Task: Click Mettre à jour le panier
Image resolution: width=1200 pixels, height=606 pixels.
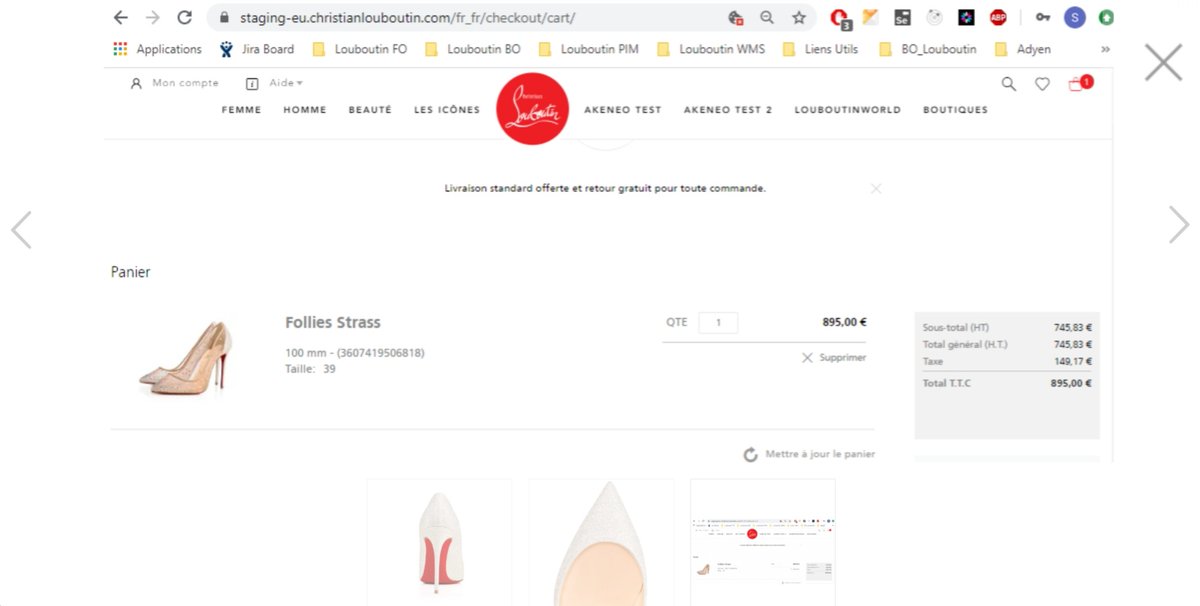Action: tap(810, 454)
